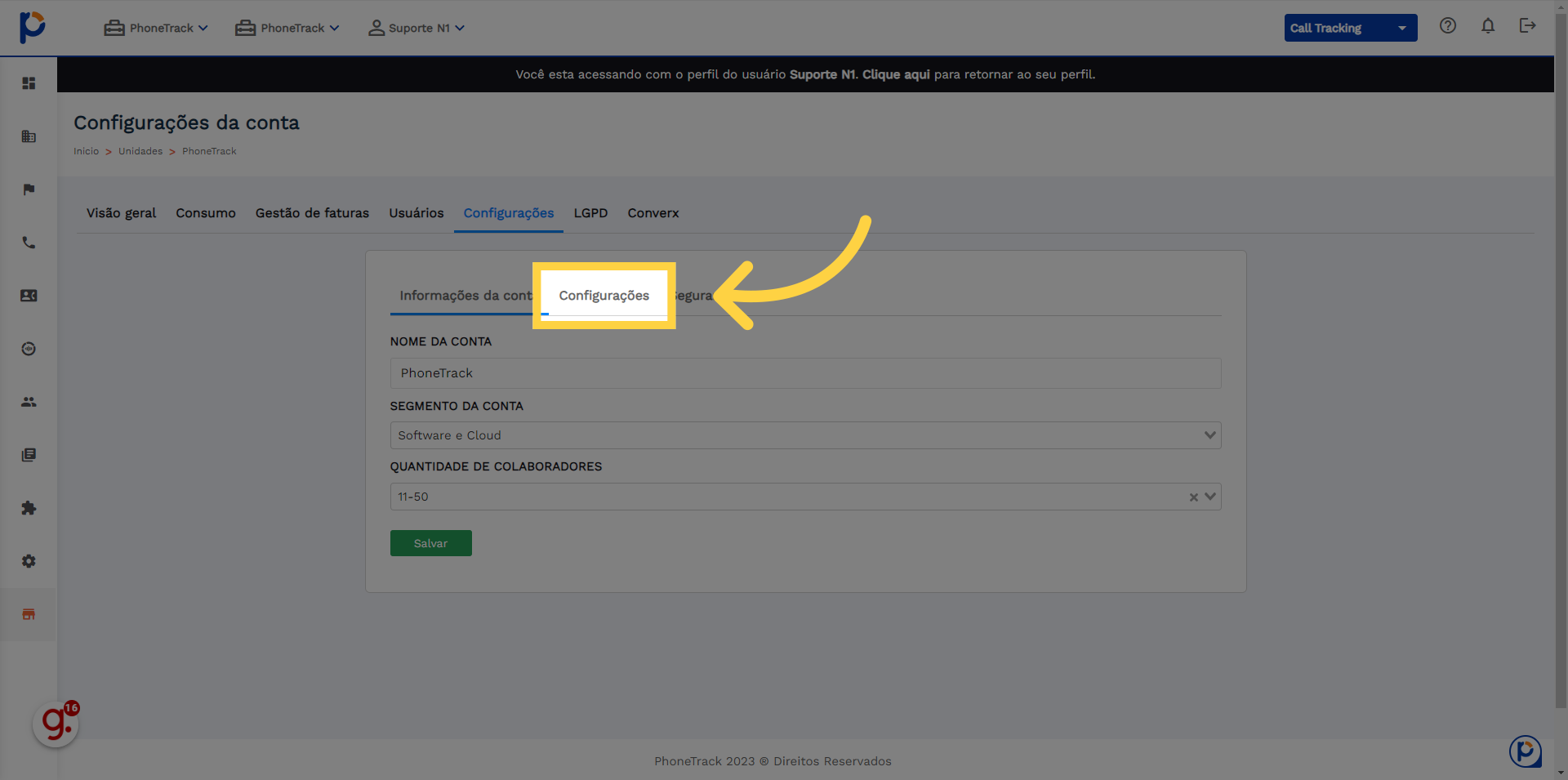Open the people group icon in sidebar
This screenshot has width=1568, height=780.
coord(29,402)
